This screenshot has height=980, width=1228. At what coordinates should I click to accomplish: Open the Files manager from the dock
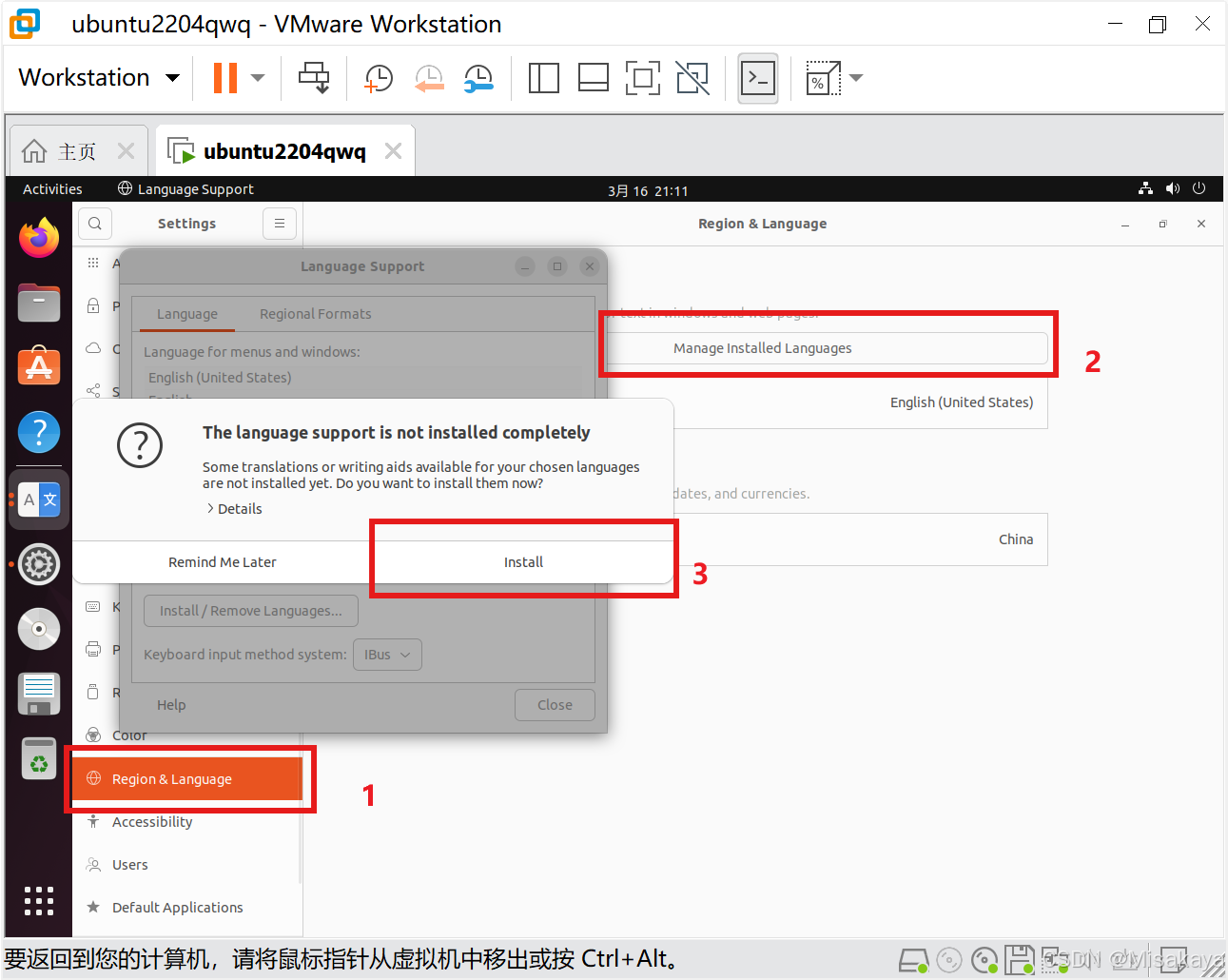coord(39,303)
